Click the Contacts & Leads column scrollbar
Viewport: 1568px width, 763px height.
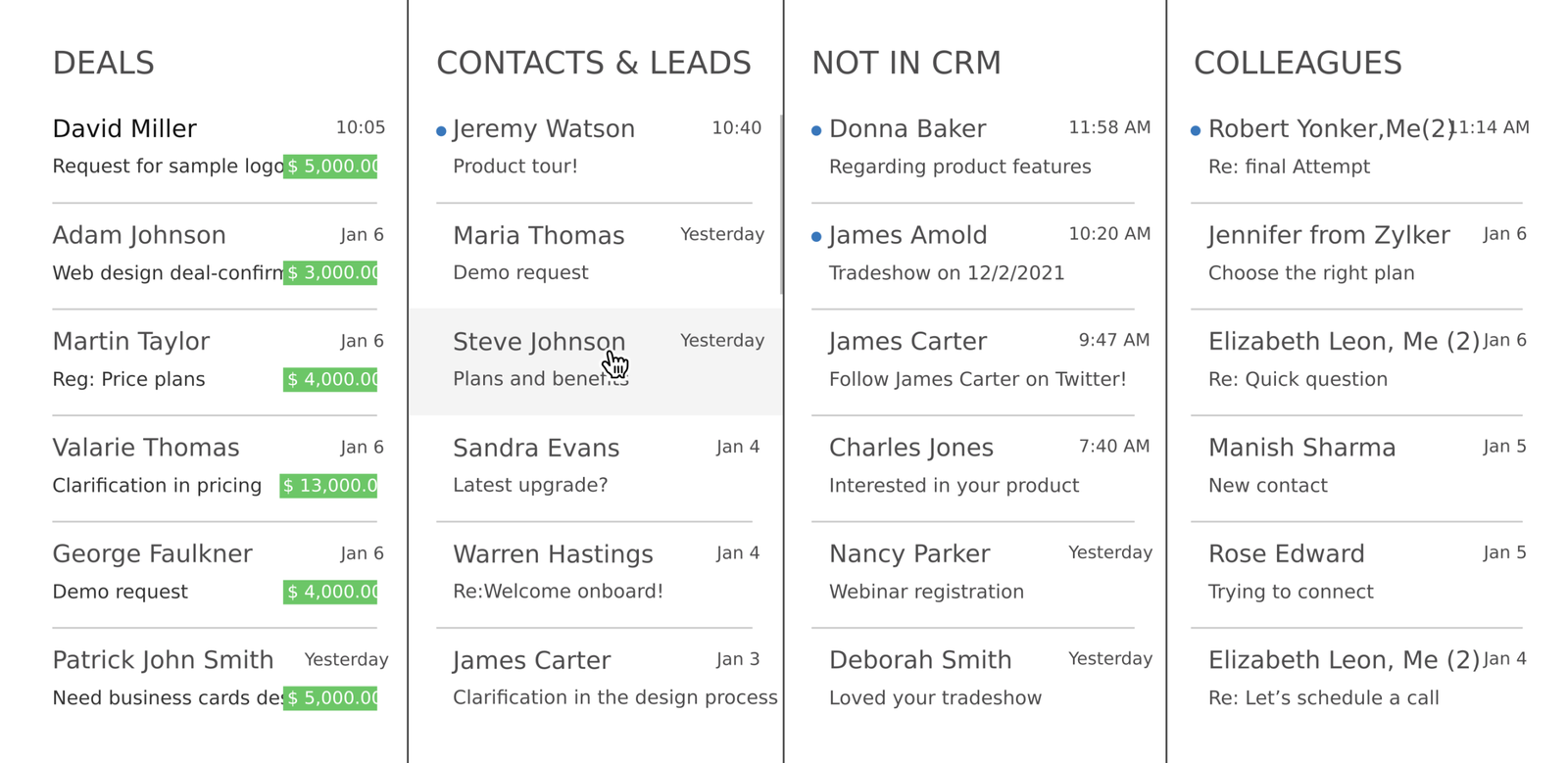point(781,204)
